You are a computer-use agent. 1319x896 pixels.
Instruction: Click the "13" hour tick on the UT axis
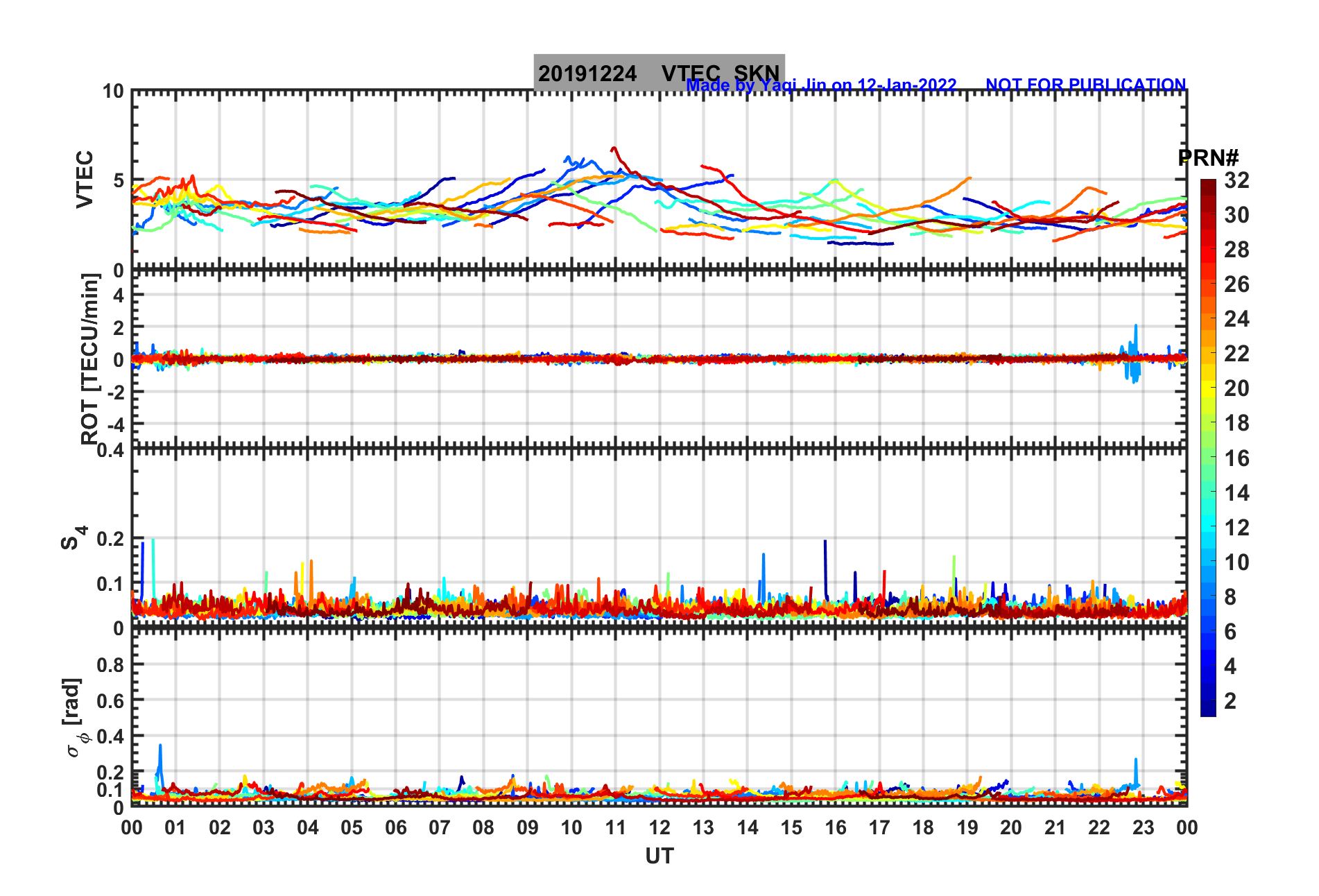703,827
